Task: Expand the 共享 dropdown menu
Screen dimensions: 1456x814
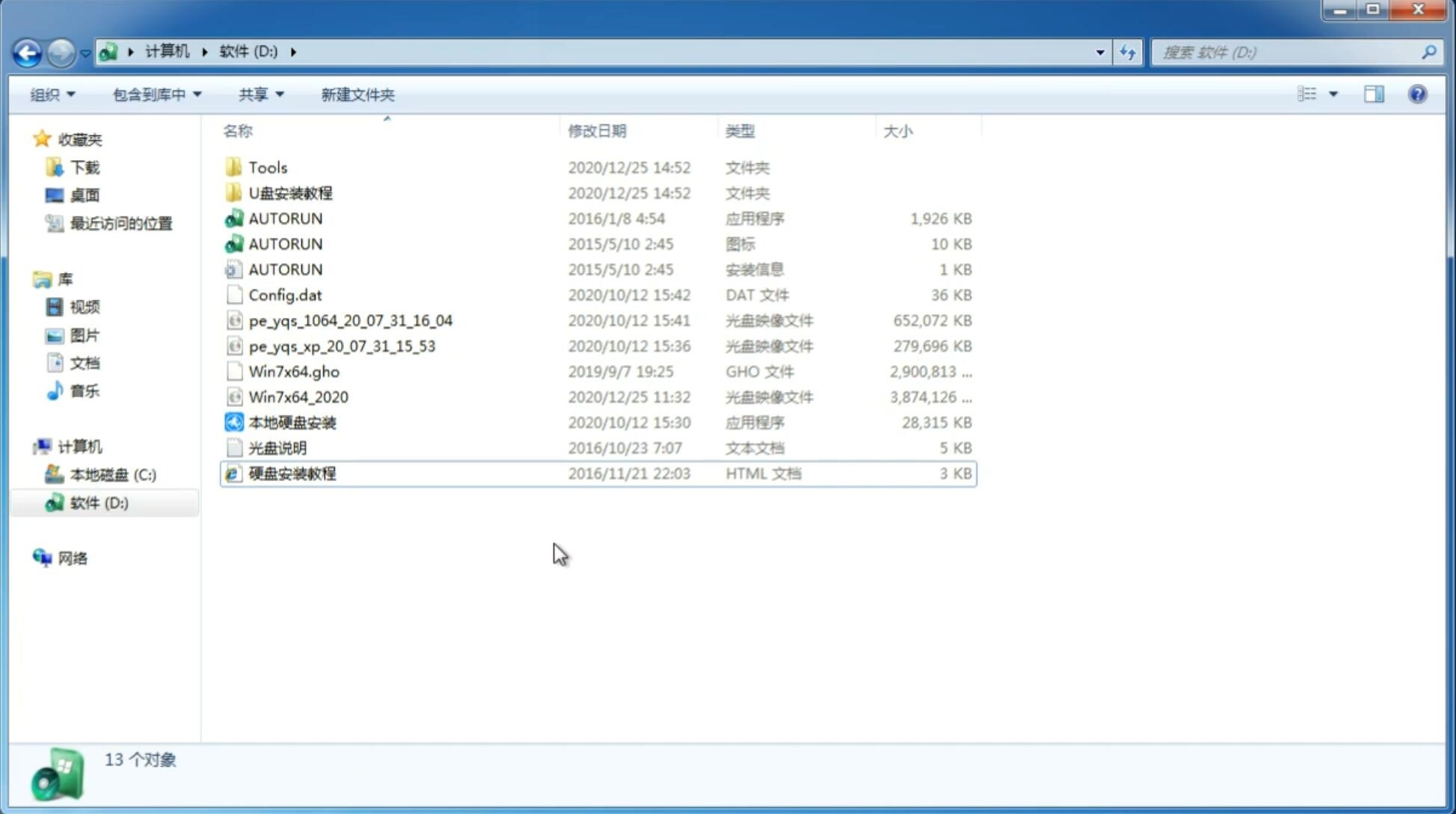Action: (257, 94)
